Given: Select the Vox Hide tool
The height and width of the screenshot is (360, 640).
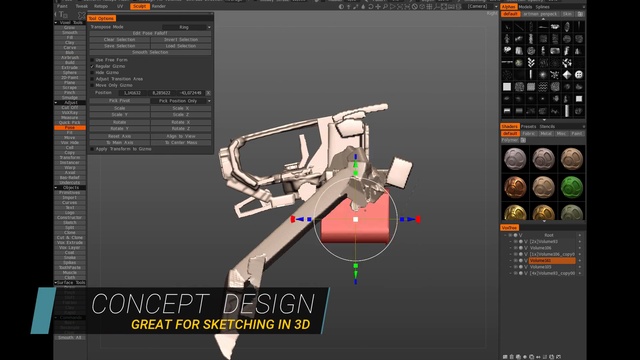Looking at the screenshot, I should tap(70, 142).
